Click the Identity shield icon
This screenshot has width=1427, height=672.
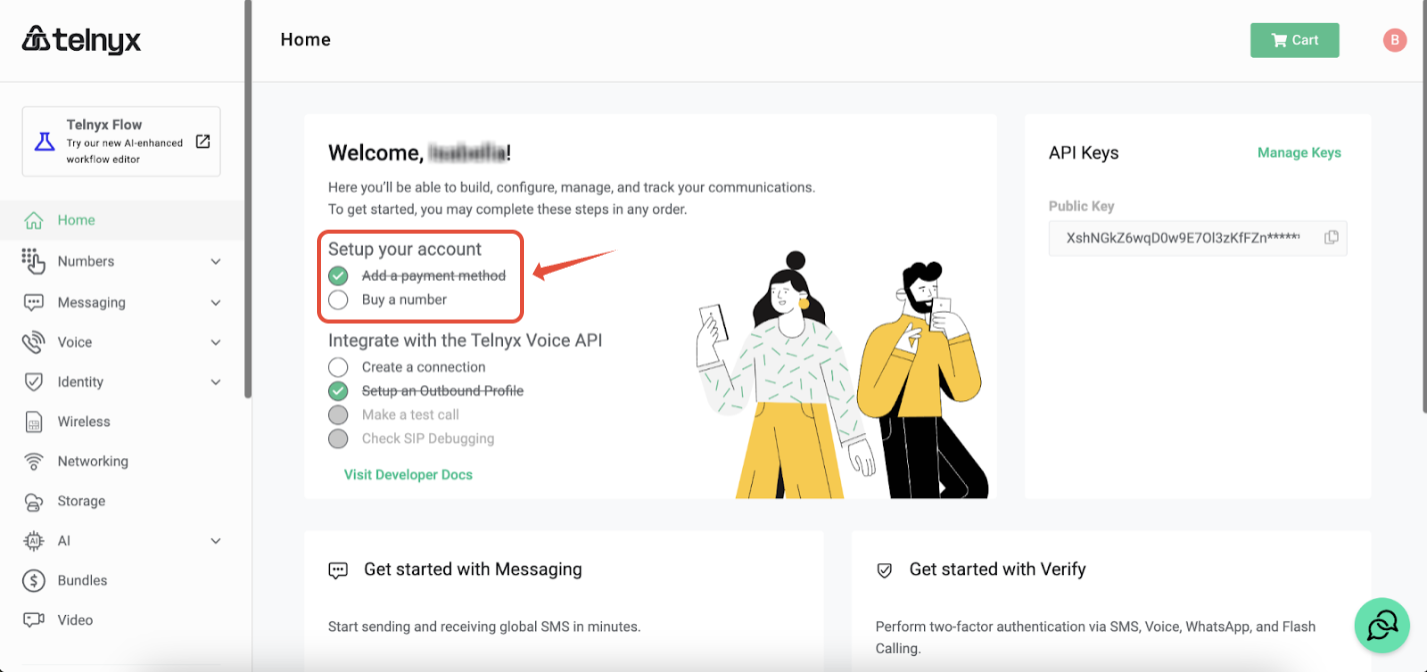point(34,382)
